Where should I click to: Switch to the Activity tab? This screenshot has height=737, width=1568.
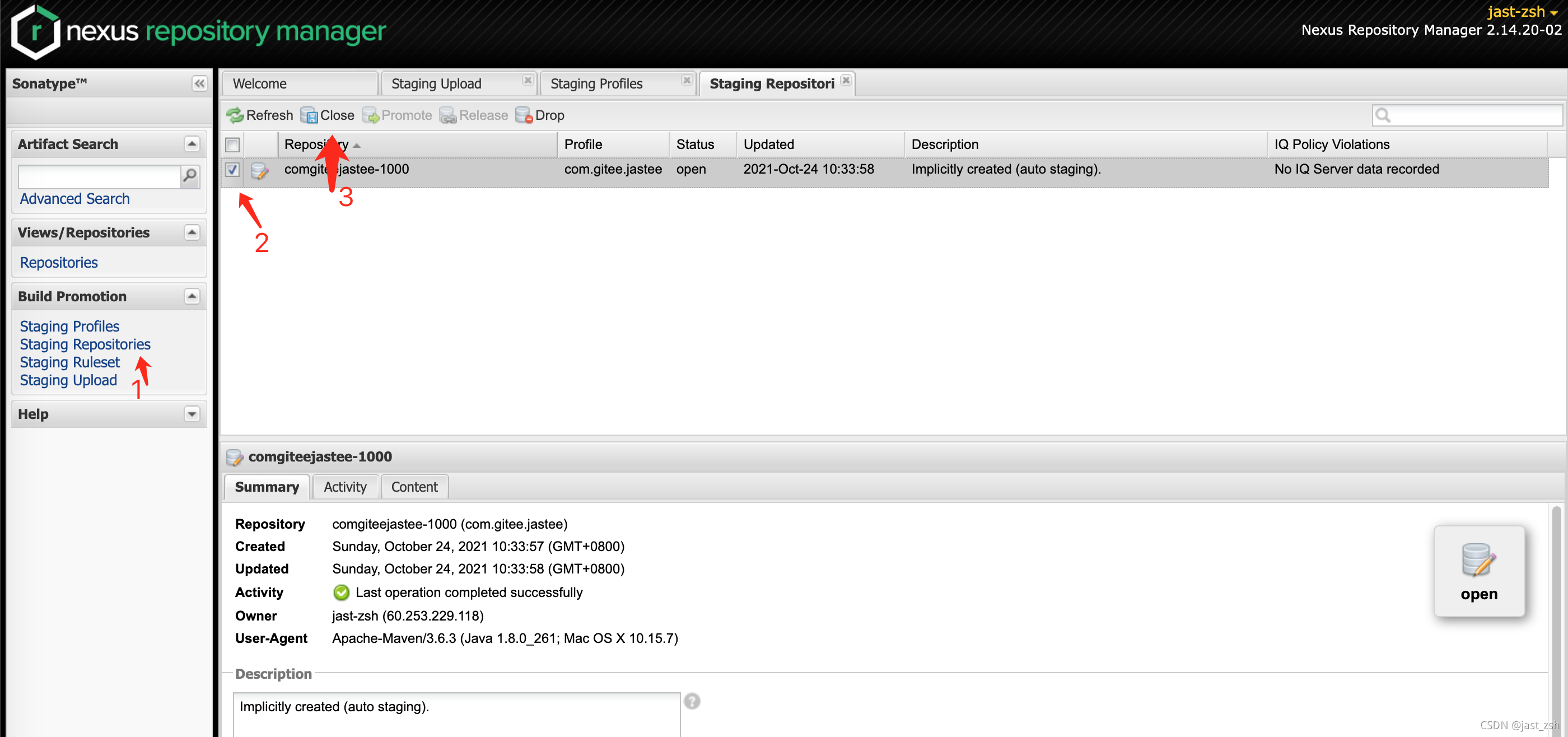(x=344, y=487)
